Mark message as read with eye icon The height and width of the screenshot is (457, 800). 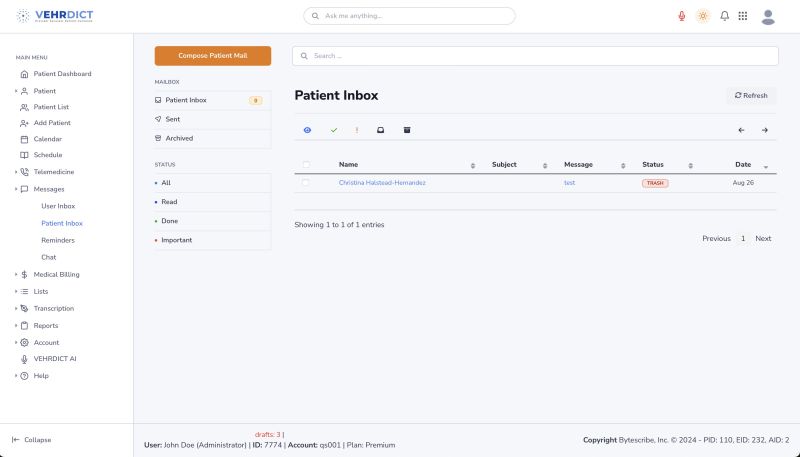(308, 130)
